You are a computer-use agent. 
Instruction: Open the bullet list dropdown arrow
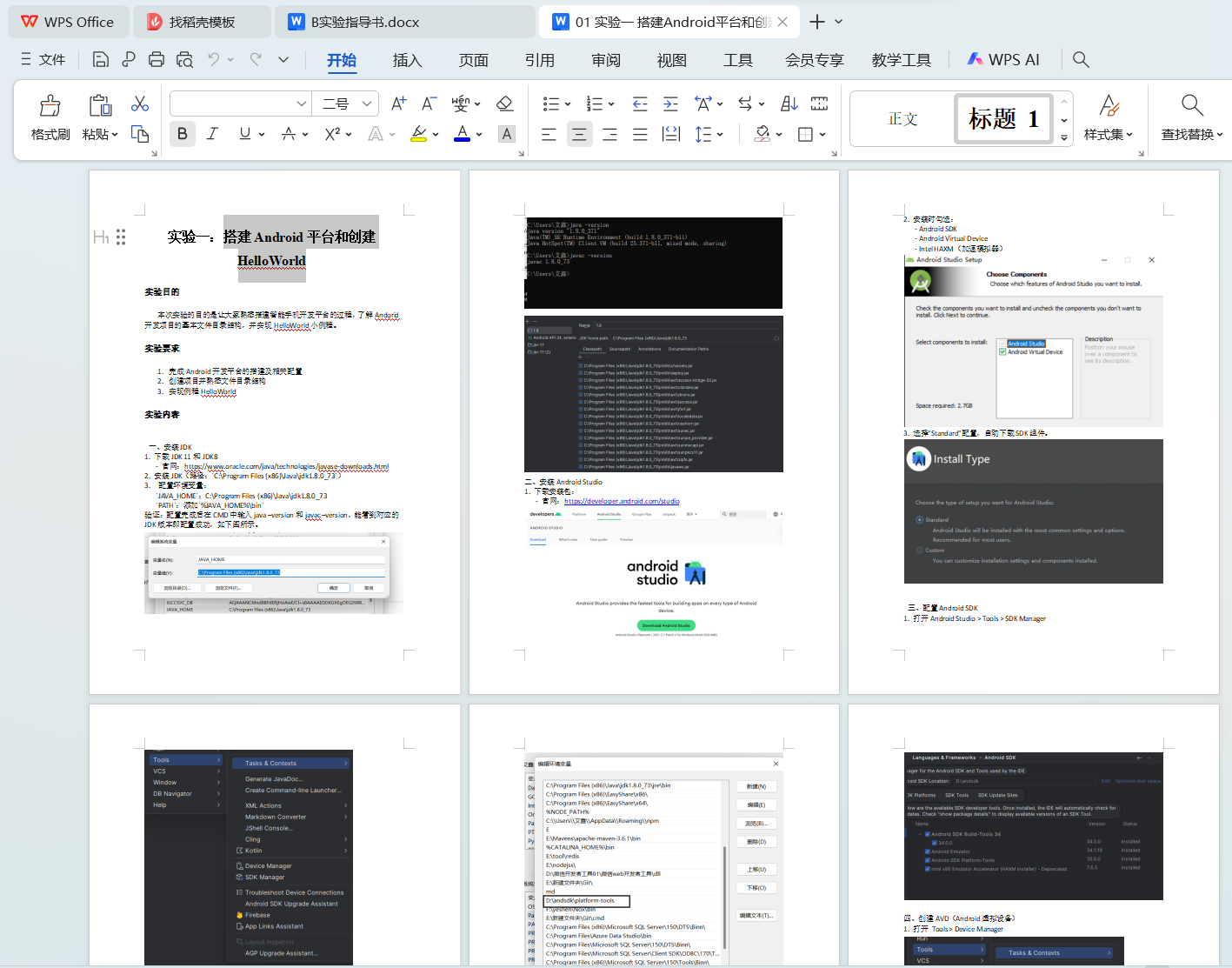coord(568,104)
